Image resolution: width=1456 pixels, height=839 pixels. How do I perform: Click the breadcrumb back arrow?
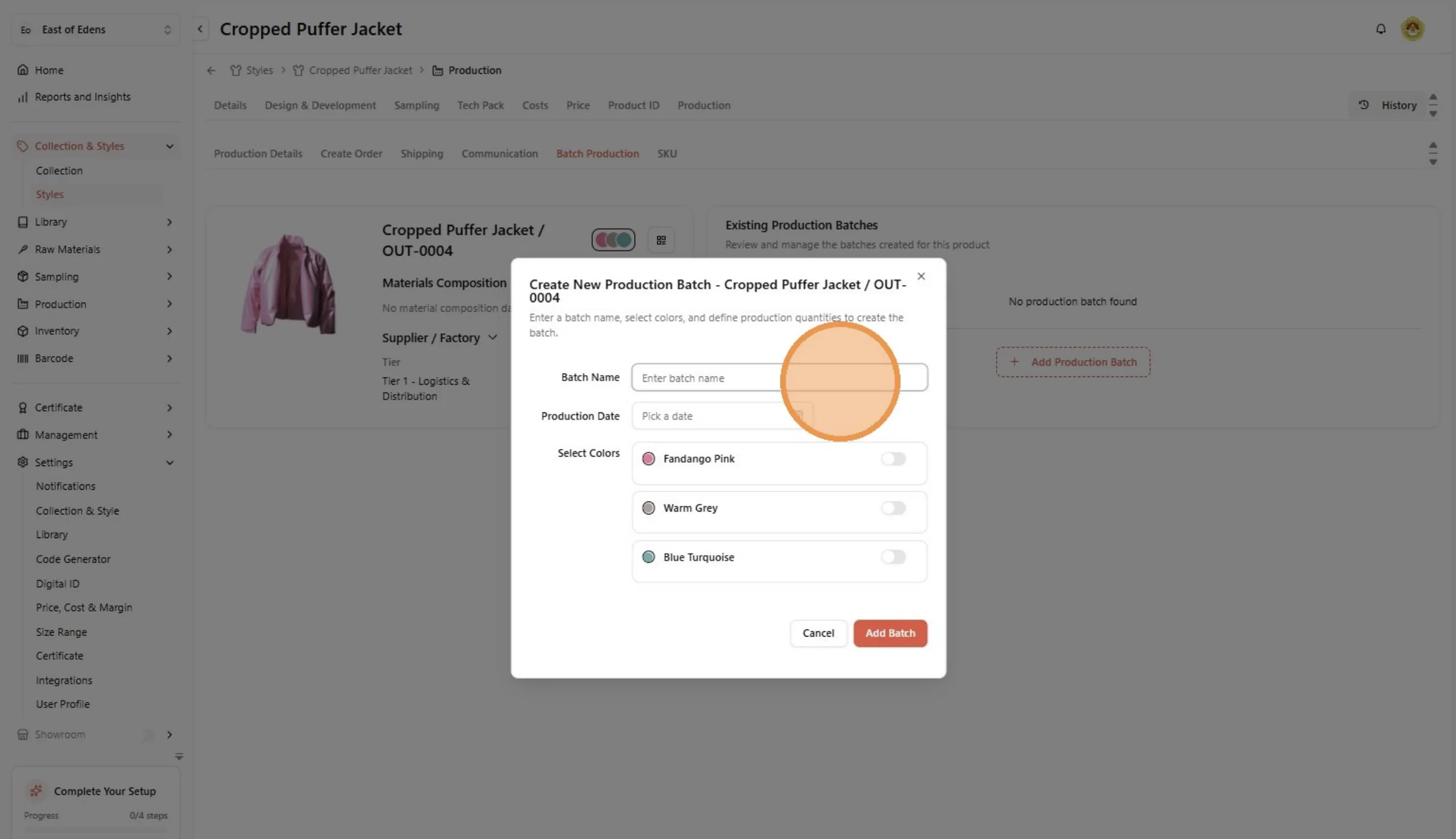tap(211, 70)
